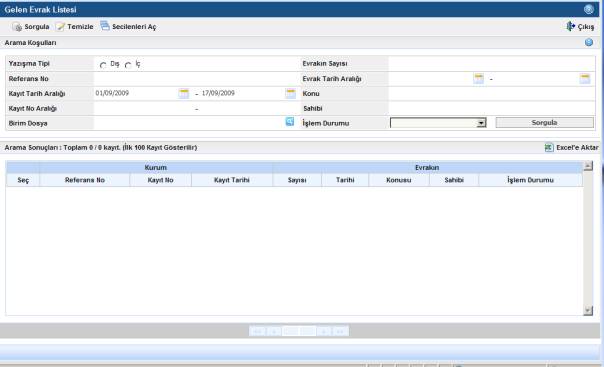
Task: Click the Sahibi input field
Action: click(x=491, y=109)
